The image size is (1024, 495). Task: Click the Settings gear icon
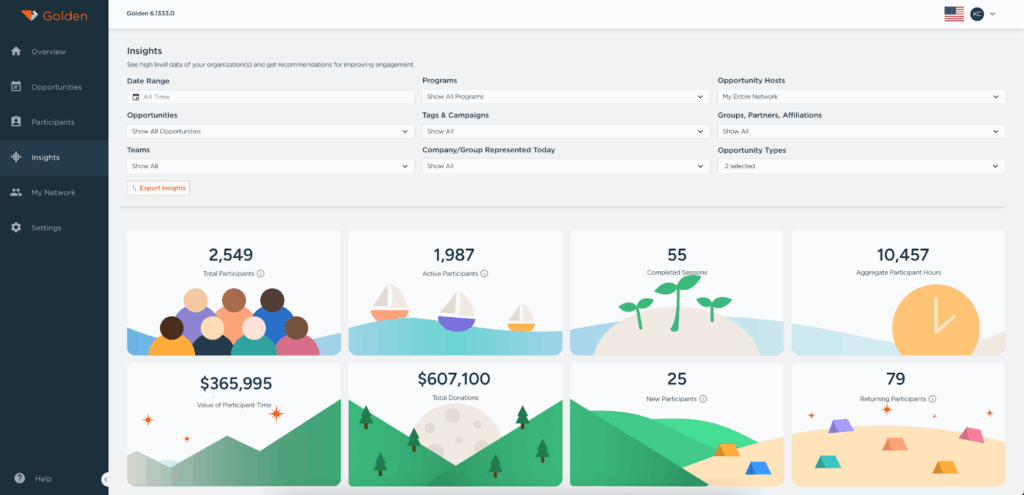pos(16,228)
